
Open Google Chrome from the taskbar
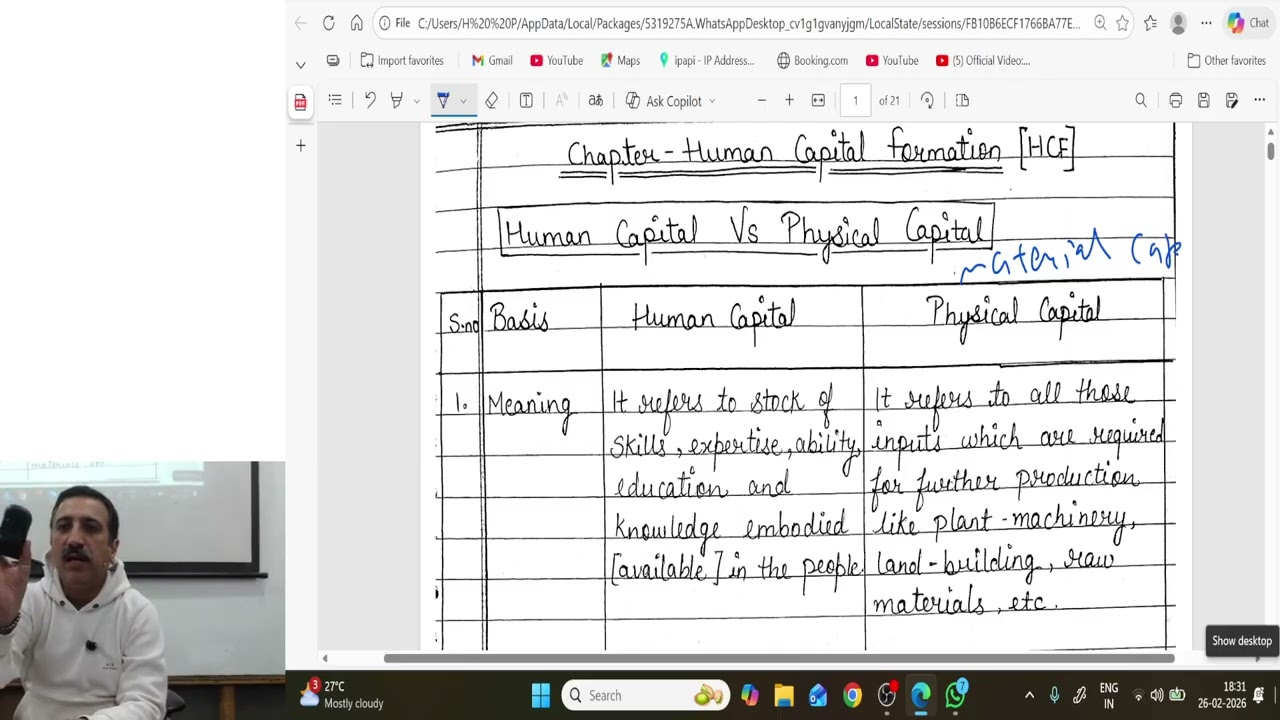pyautogui.click(x=852, y=695)
